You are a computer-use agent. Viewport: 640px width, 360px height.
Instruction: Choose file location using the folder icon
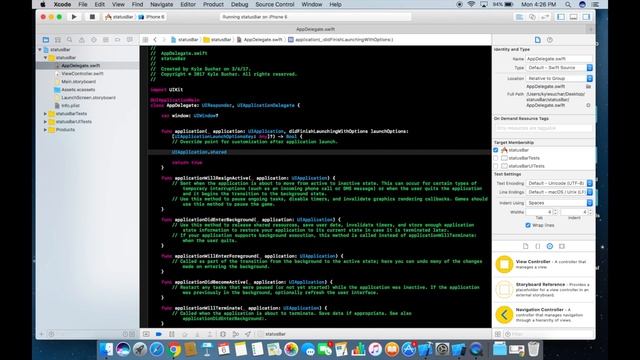click(x=588, y=87)
